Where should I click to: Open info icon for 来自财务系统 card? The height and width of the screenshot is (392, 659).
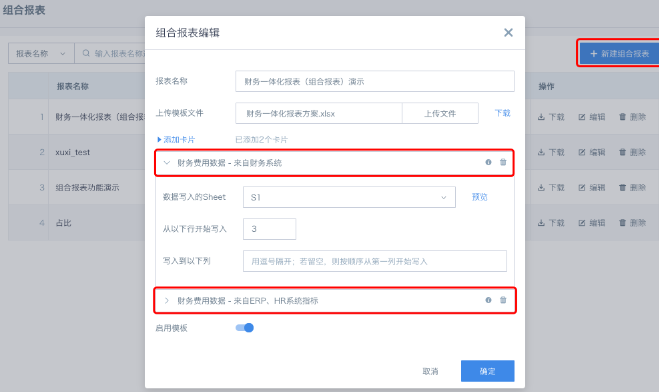click(x=488, y=162)
